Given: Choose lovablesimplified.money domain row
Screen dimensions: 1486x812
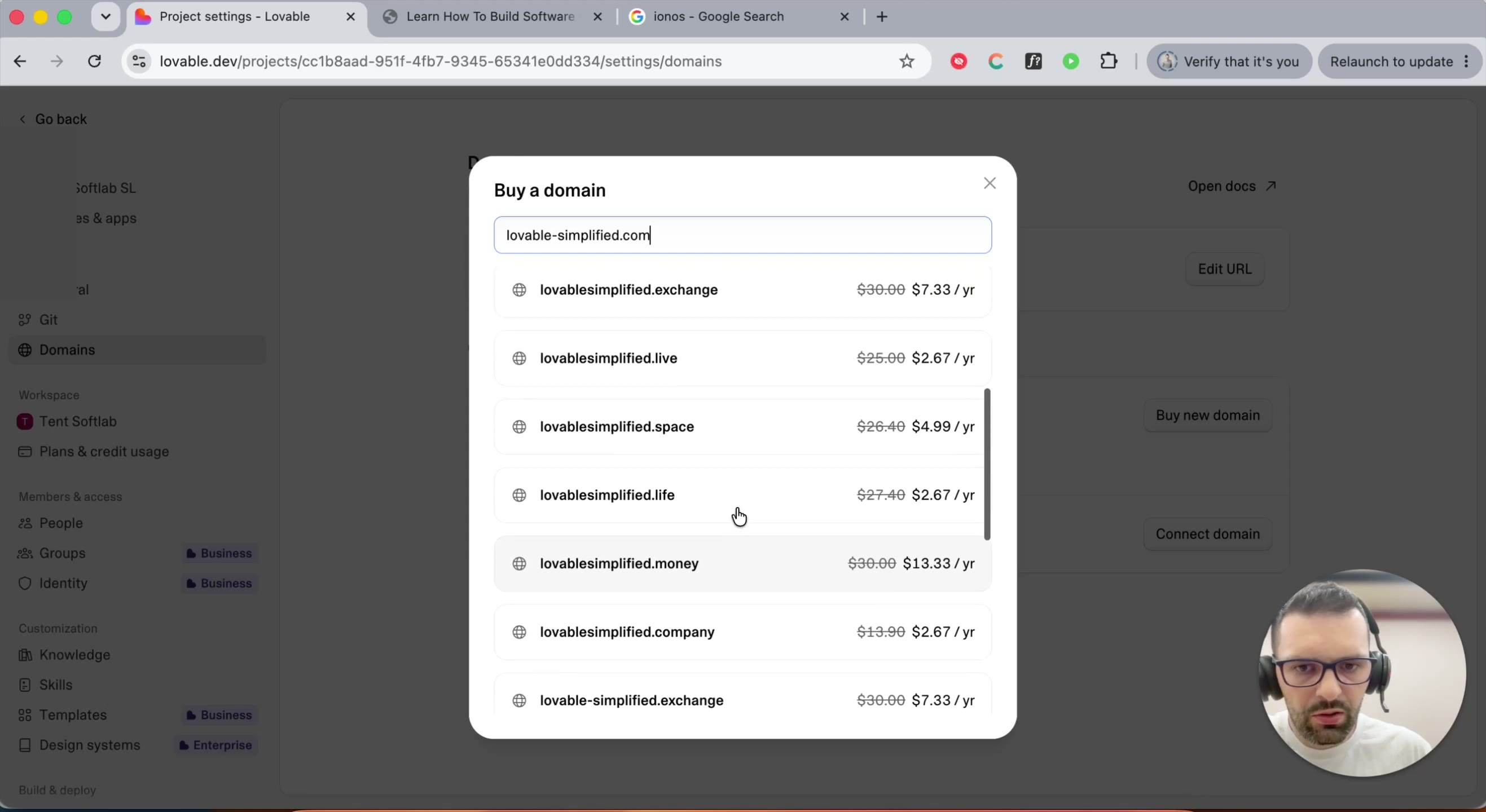Looking at the screenshot, I should (x=742, y=563).
